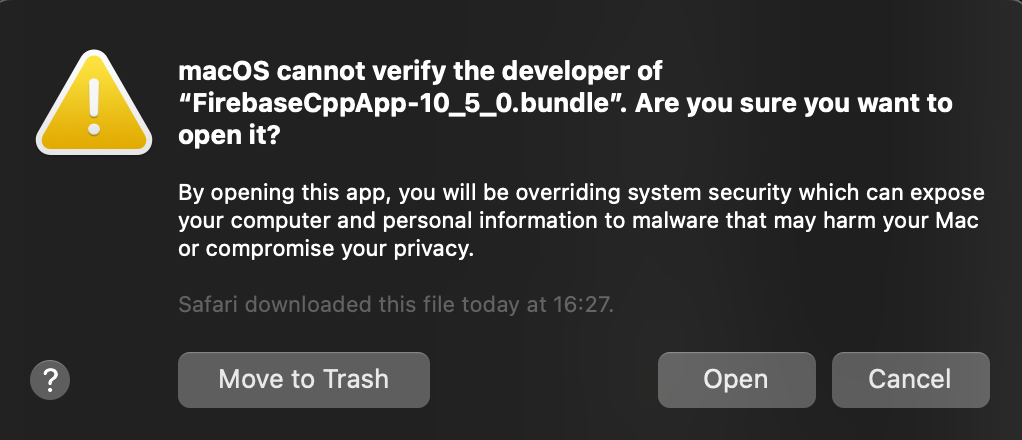This screenshot has width=1022, height=440.
Task: Open help via the question mark button
Action: pyautogui.click(x=50, y=379)
